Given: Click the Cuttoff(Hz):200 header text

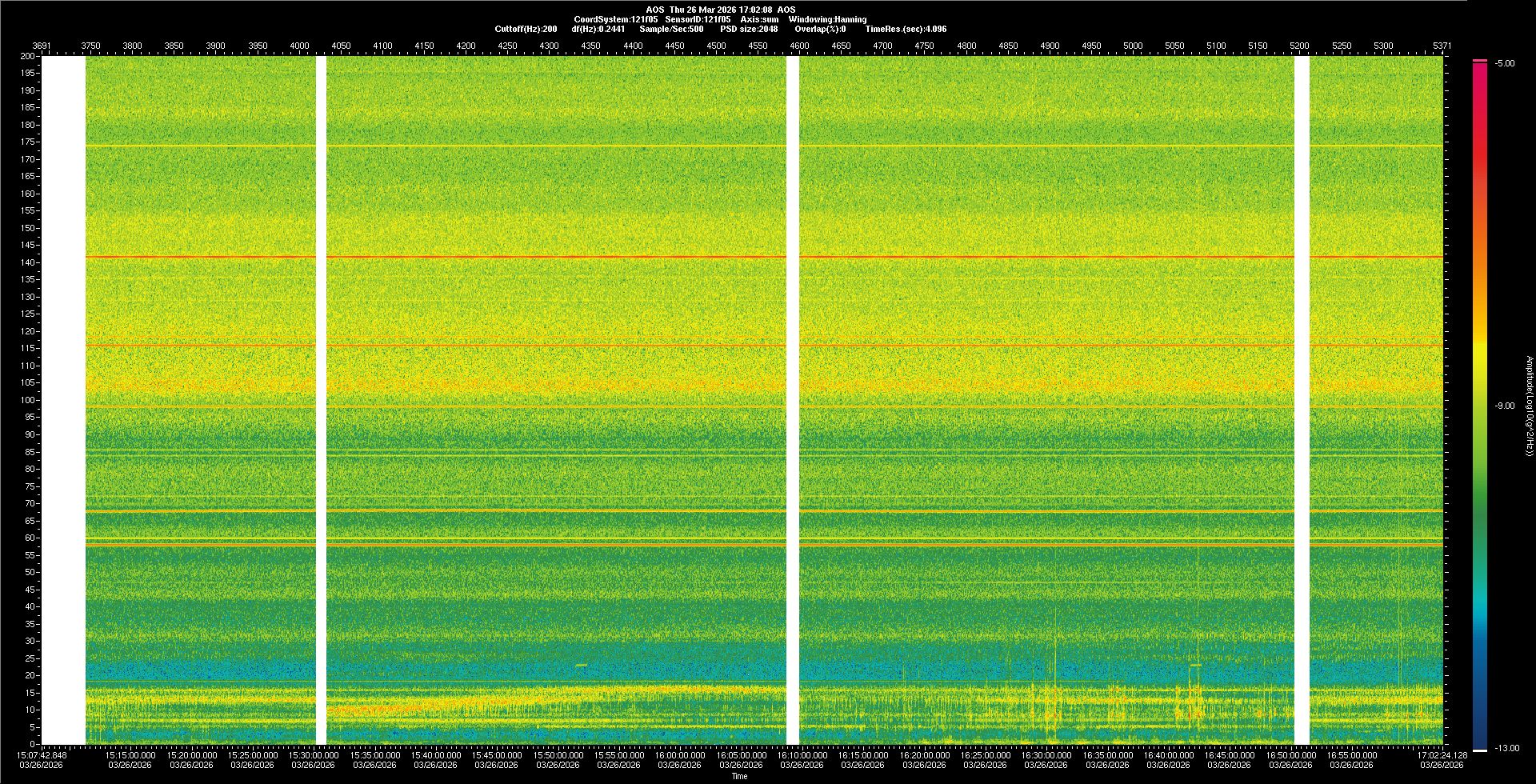Looking at the screenshot, I should 526,29.
